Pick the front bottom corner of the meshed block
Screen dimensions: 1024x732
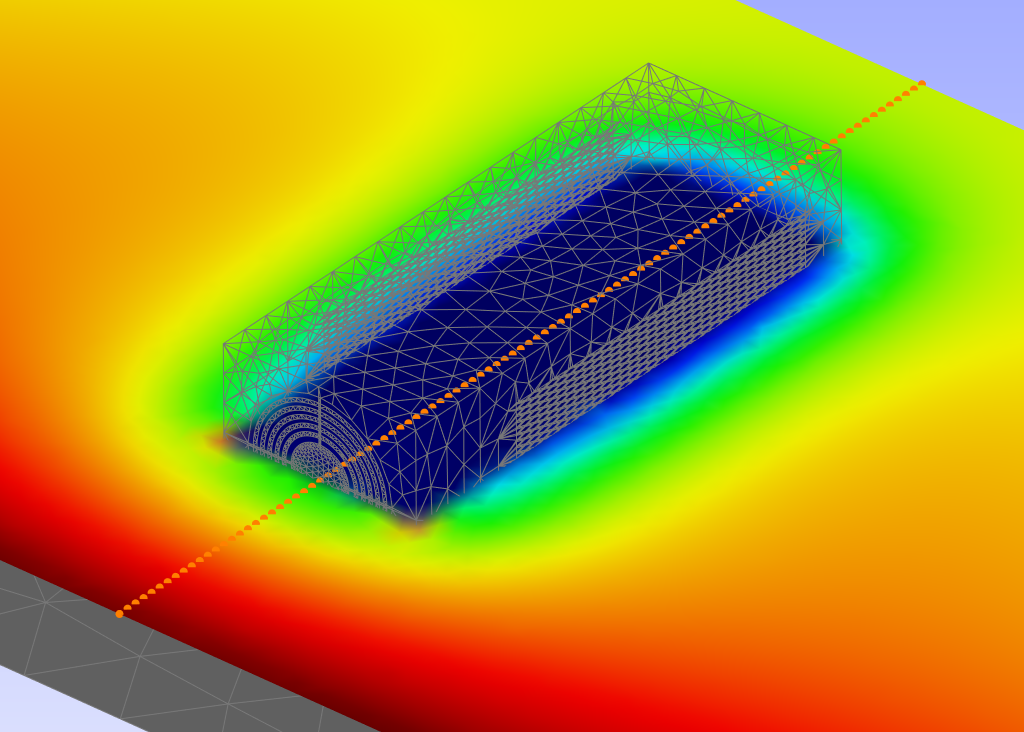(418, 520)
